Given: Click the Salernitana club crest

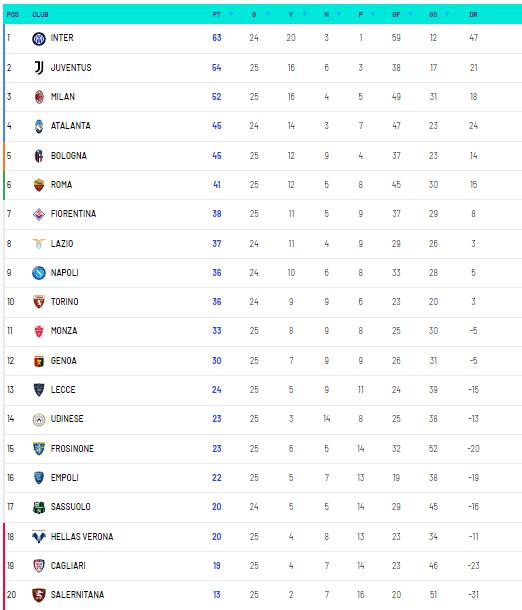Looking at the screenshot, I should pos(39,595).
